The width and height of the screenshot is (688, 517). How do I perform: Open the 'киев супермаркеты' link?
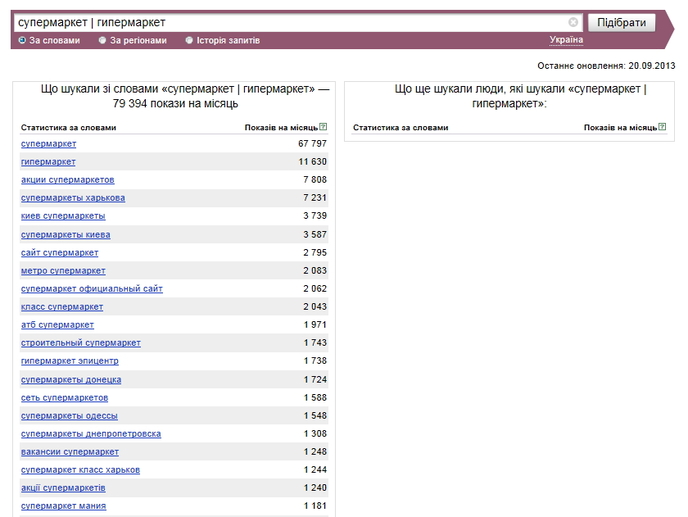pos(63,216)
